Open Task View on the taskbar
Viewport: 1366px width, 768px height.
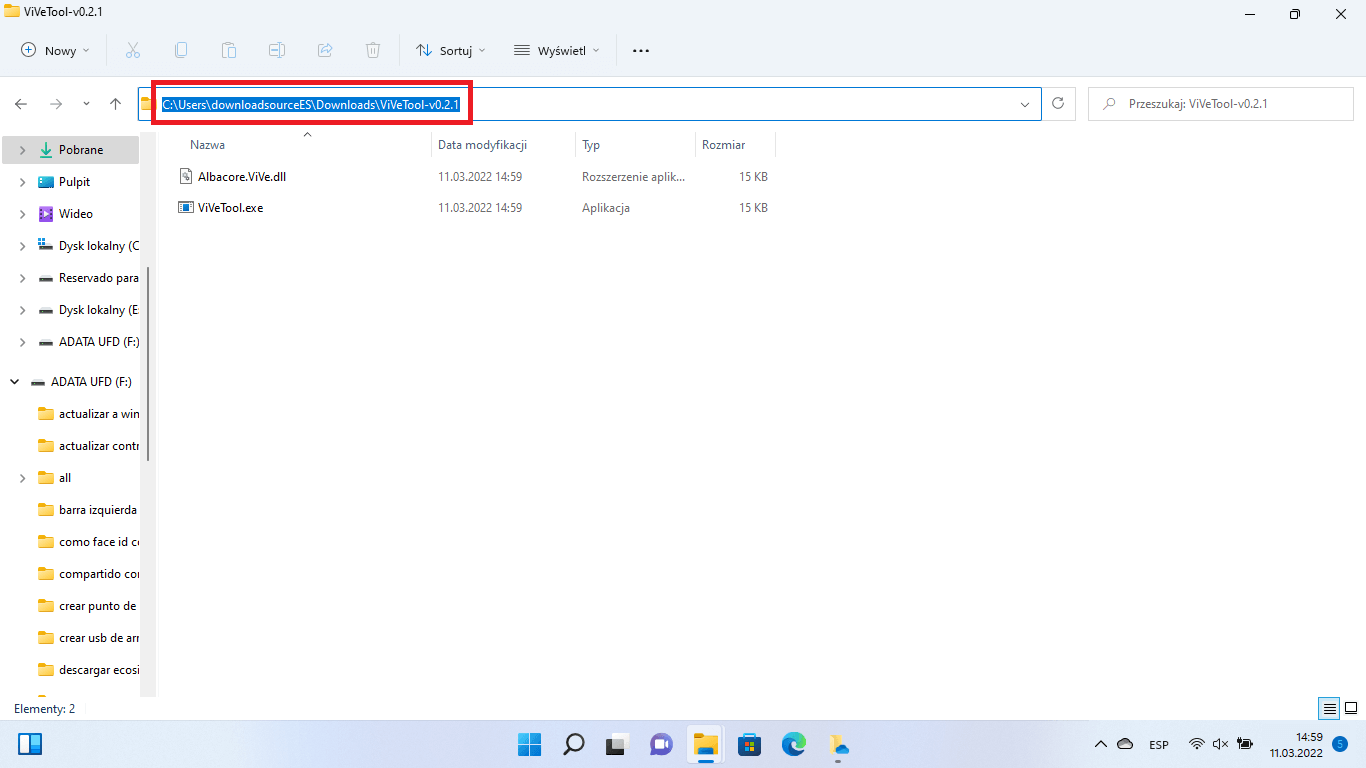(617, 744)
